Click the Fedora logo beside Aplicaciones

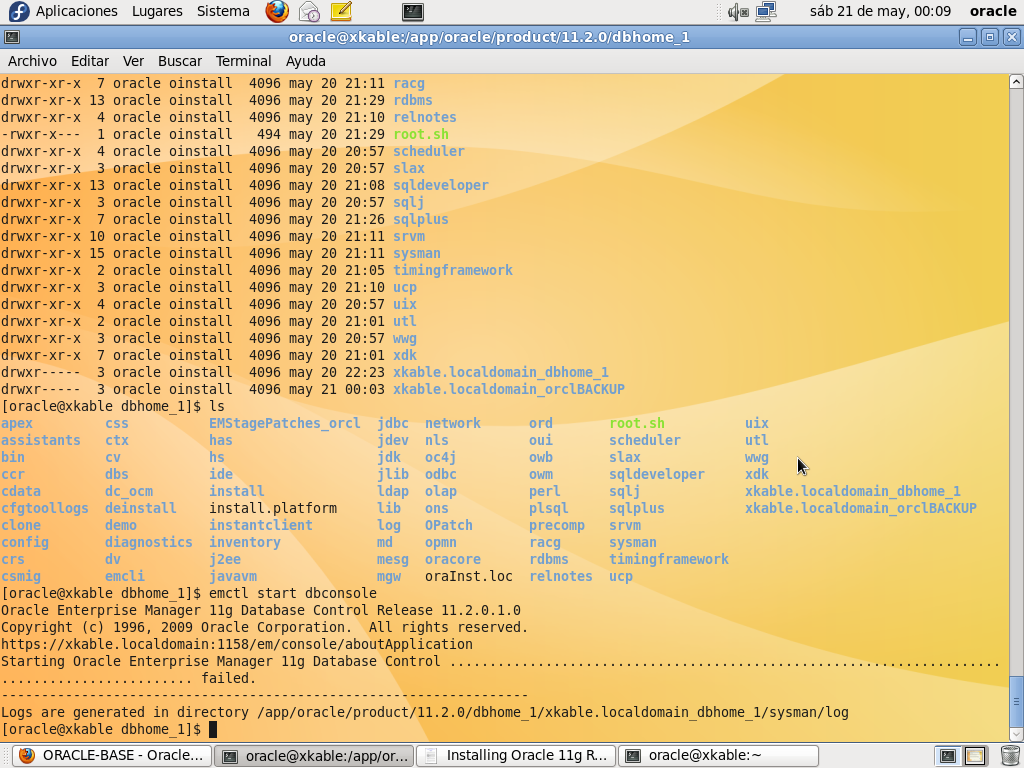click(18, 11)
